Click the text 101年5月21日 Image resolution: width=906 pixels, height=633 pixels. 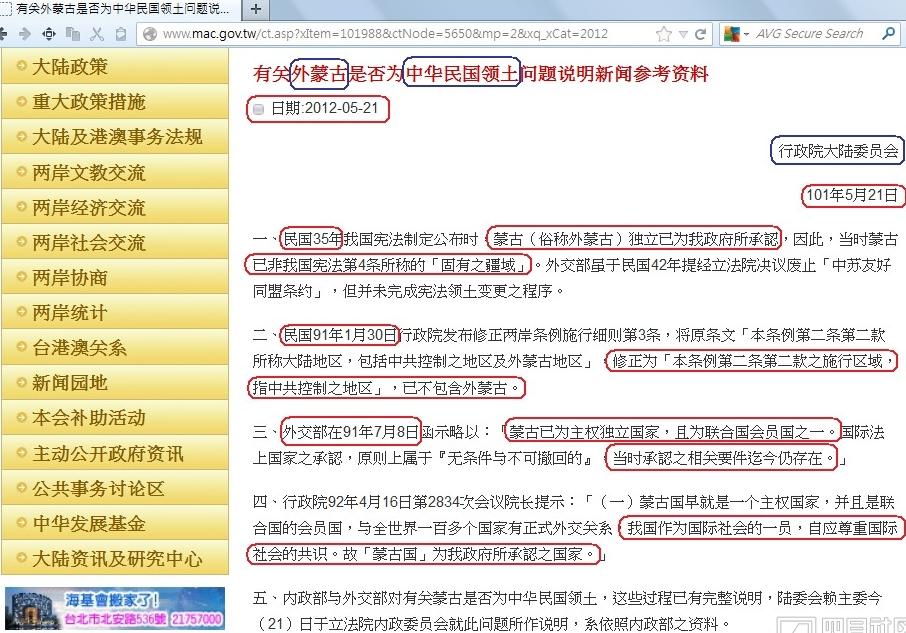pos(852,195)
